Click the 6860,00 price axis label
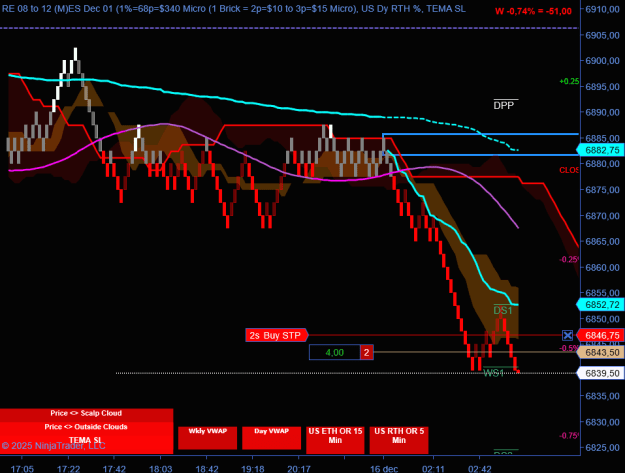Image resolution: width=625 pixels, height=473 pixels. tap(602, 267)
